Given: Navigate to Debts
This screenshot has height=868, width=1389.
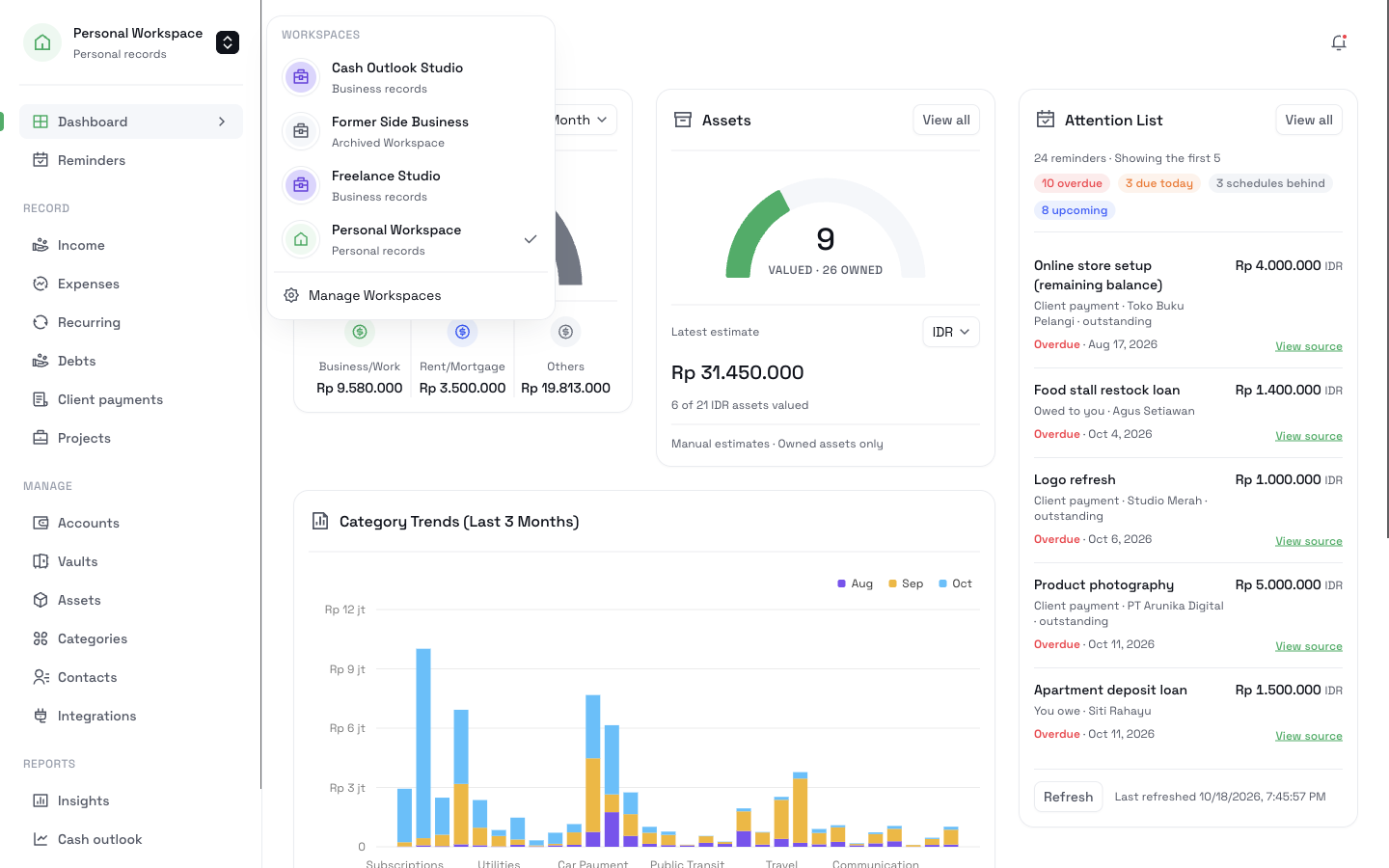Looking at the screenshot, I should pyautogui.click(x=131, y=361).
